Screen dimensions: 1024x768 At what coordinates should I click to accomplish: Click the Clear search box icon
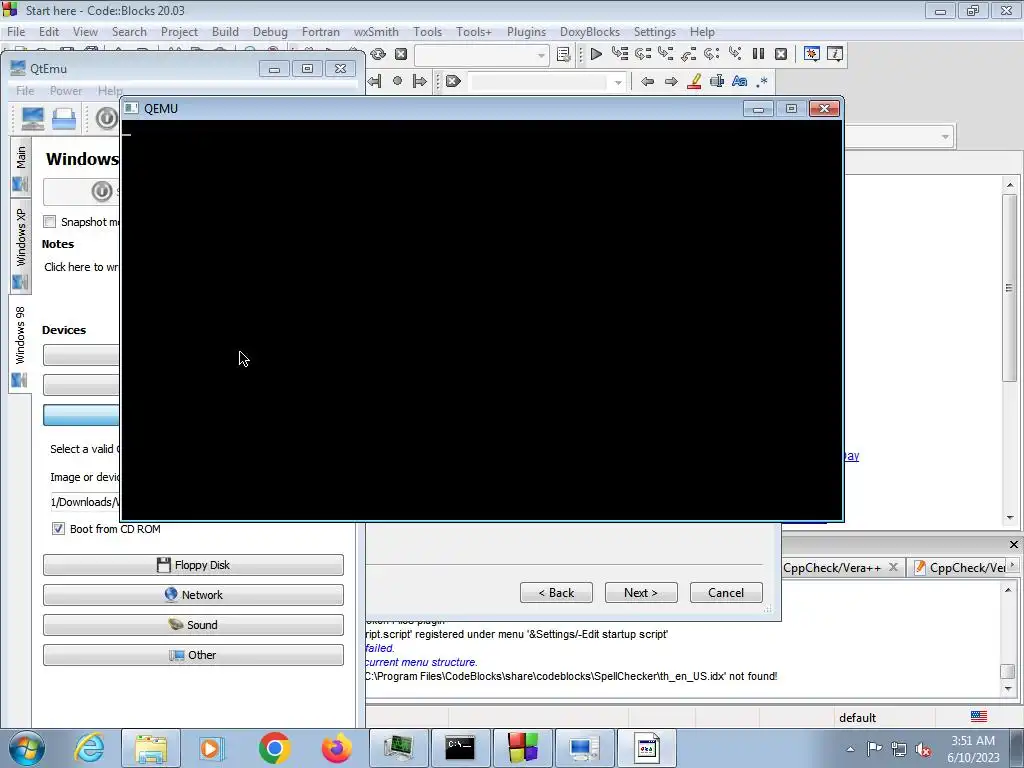[453, 82]
